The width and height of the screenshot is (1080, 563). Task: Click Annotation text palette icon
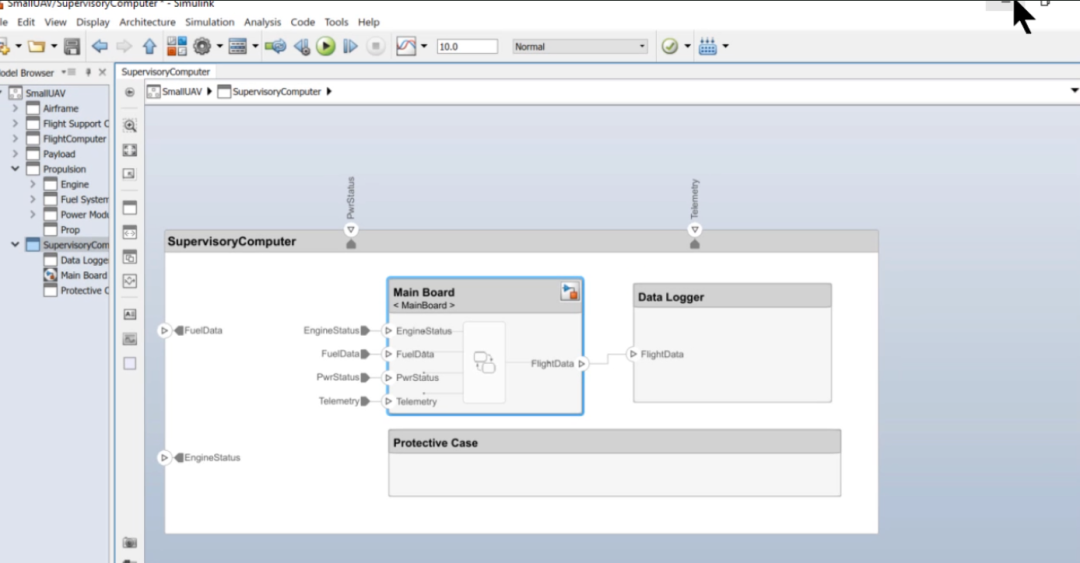(129, 314)
